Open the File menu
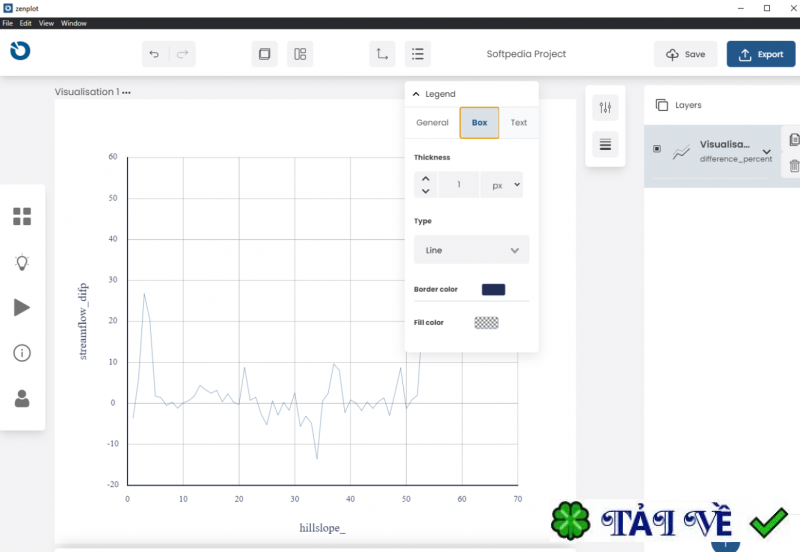 point(8,23)
